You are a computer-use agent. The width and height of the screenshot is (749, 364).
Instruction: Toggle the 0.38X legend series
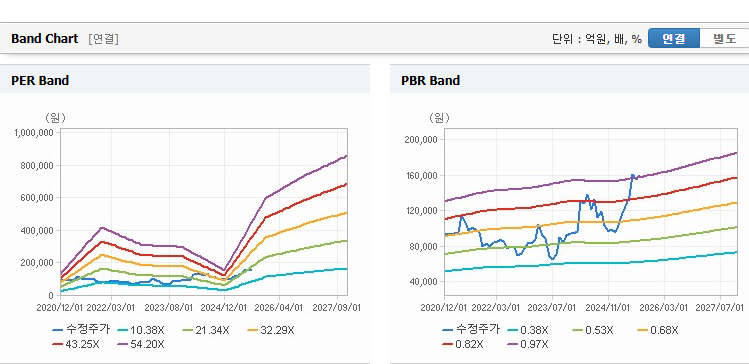pos(527,330)
